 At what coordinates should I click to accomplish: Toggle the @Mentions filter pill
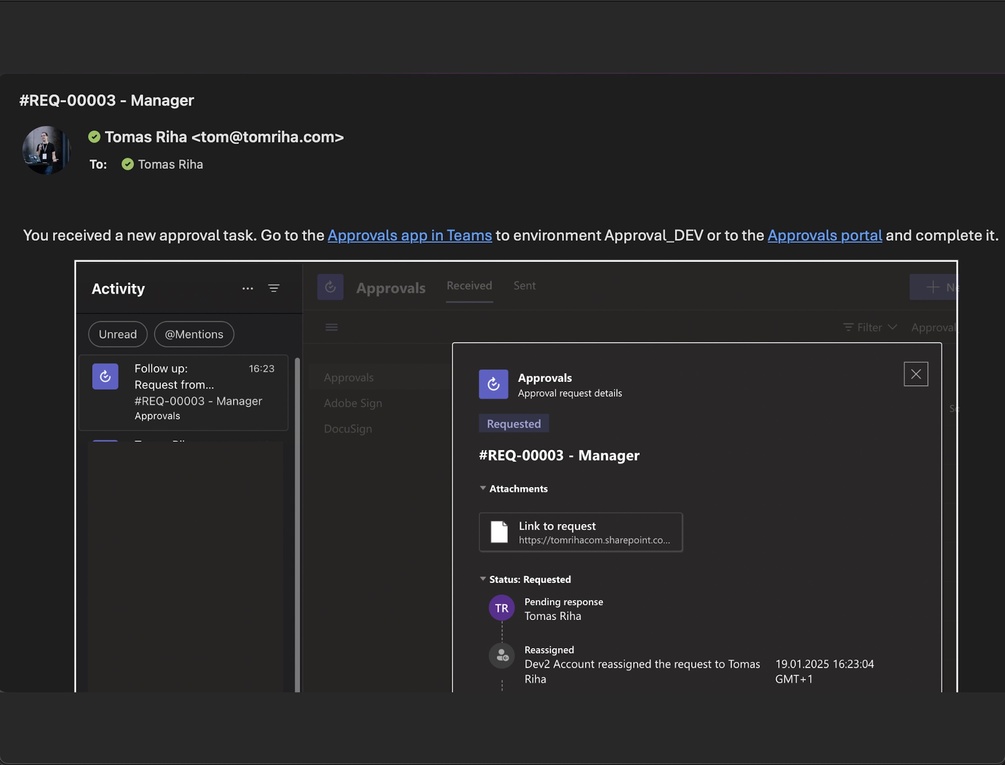click(x=194, y=334)
